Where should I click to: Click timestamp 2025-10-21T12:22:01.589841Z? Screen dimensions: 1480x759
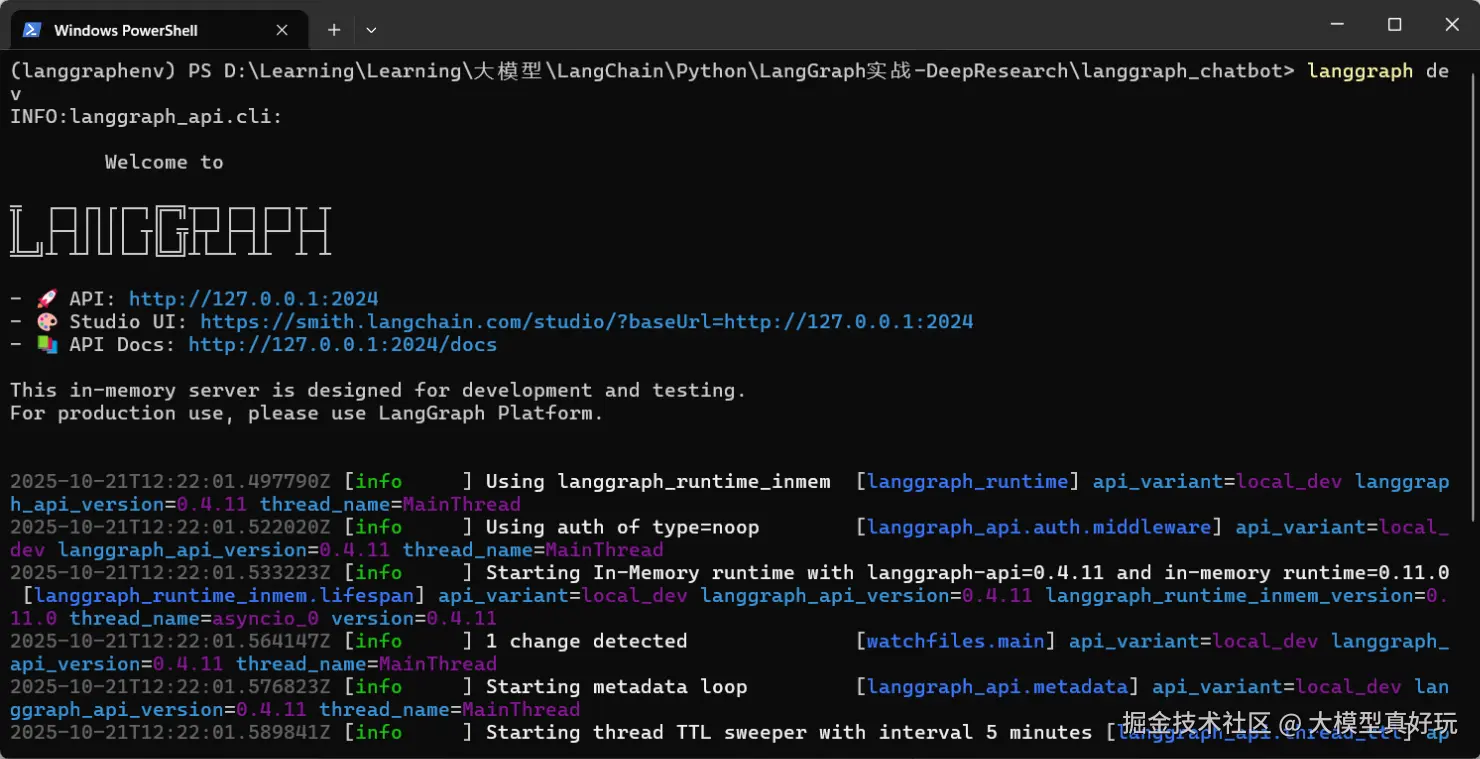coord(170,733)
